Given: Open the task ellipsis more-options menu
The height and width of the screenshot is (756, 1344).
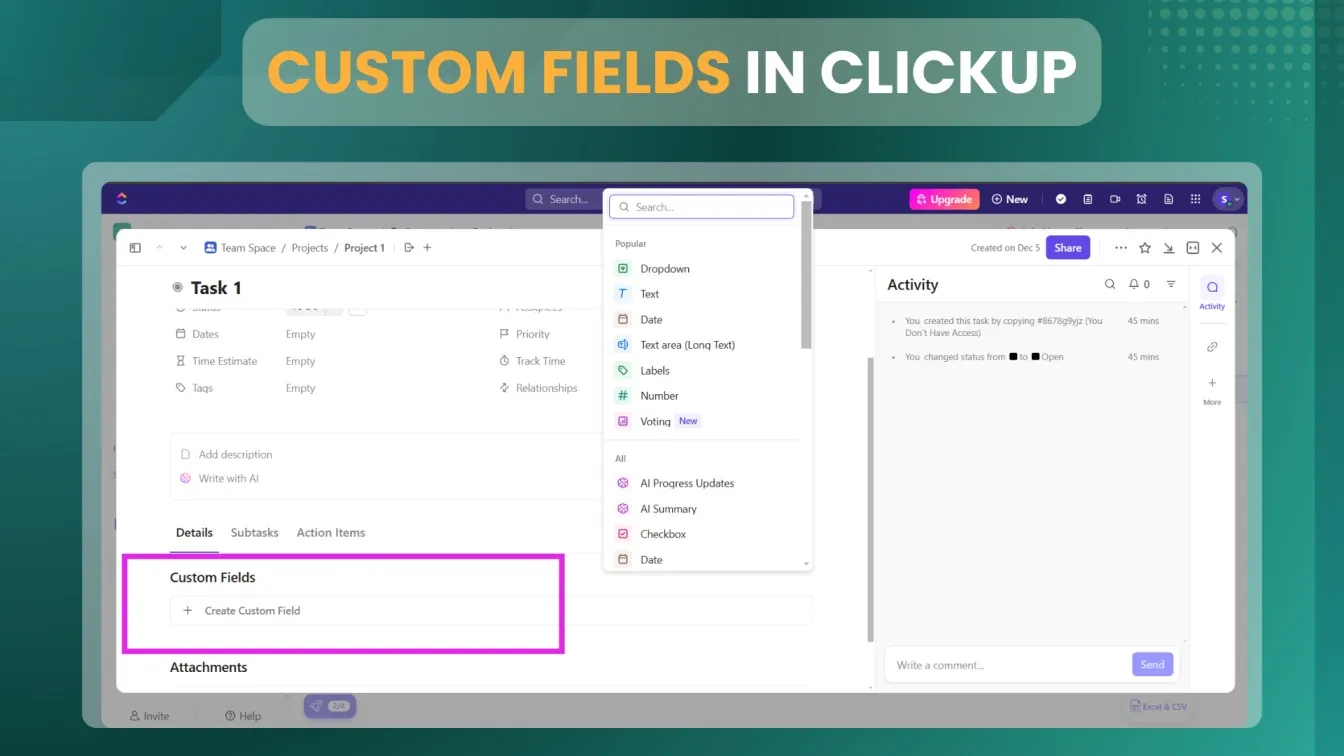Looking at the screenshot, I should coord(1120,248).
